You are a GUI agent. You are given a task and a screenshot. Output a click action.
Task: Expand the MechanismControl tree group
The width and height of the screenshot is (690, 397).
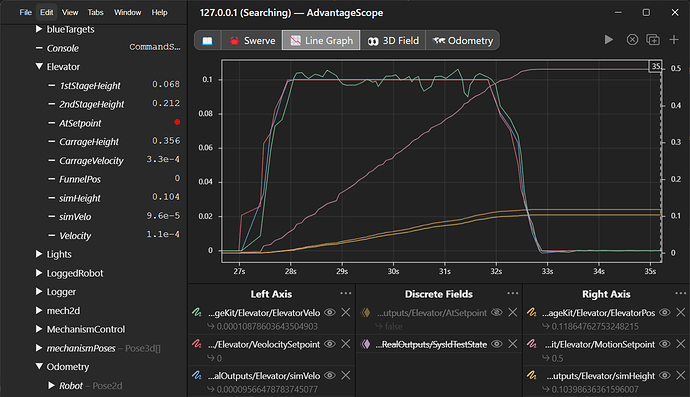(x=39, y=329)
